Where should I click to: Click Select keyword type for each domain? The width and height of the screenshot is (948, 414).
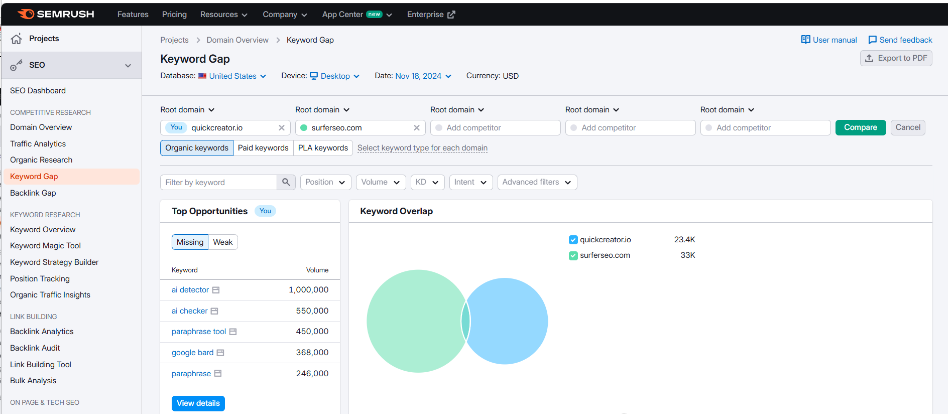[423, 148]
